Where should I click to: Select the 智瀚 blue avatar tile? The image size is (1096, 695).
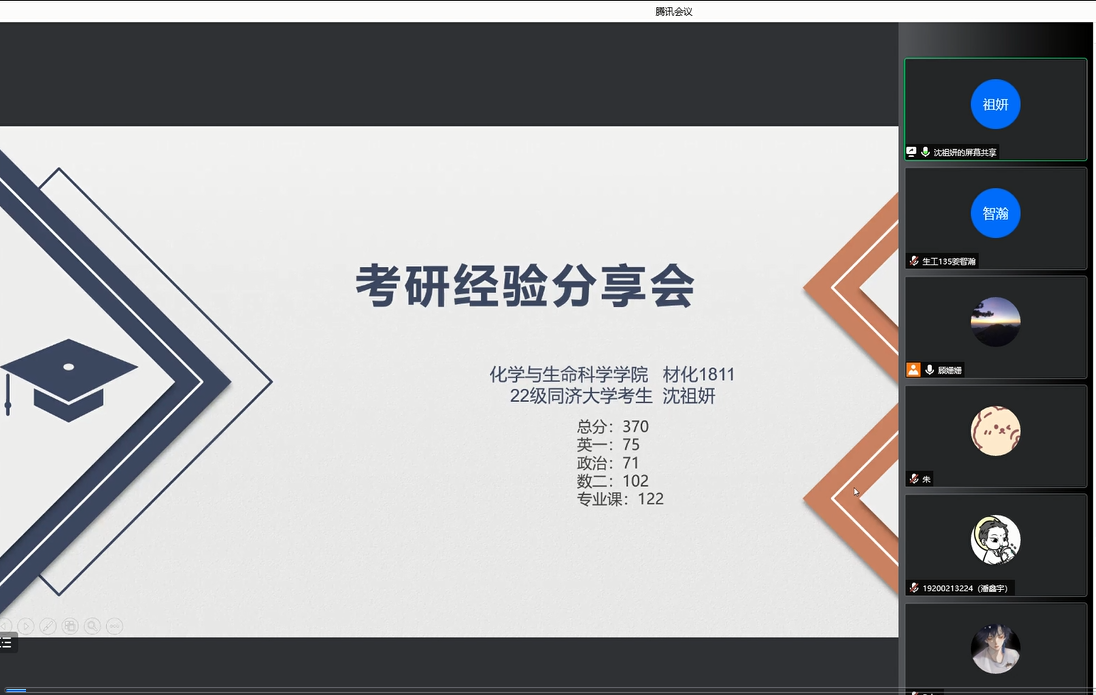click(995, 213)
